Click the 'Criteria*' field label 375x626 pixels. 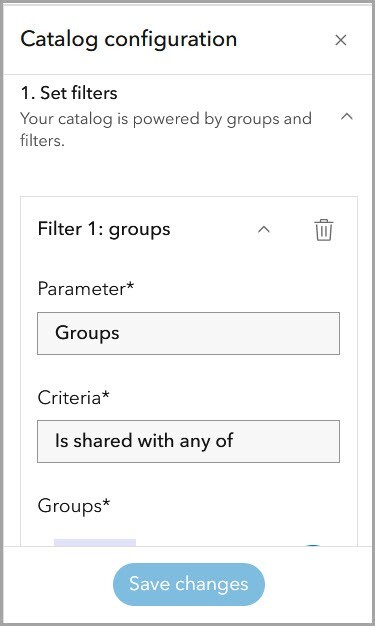pos(73,397)
